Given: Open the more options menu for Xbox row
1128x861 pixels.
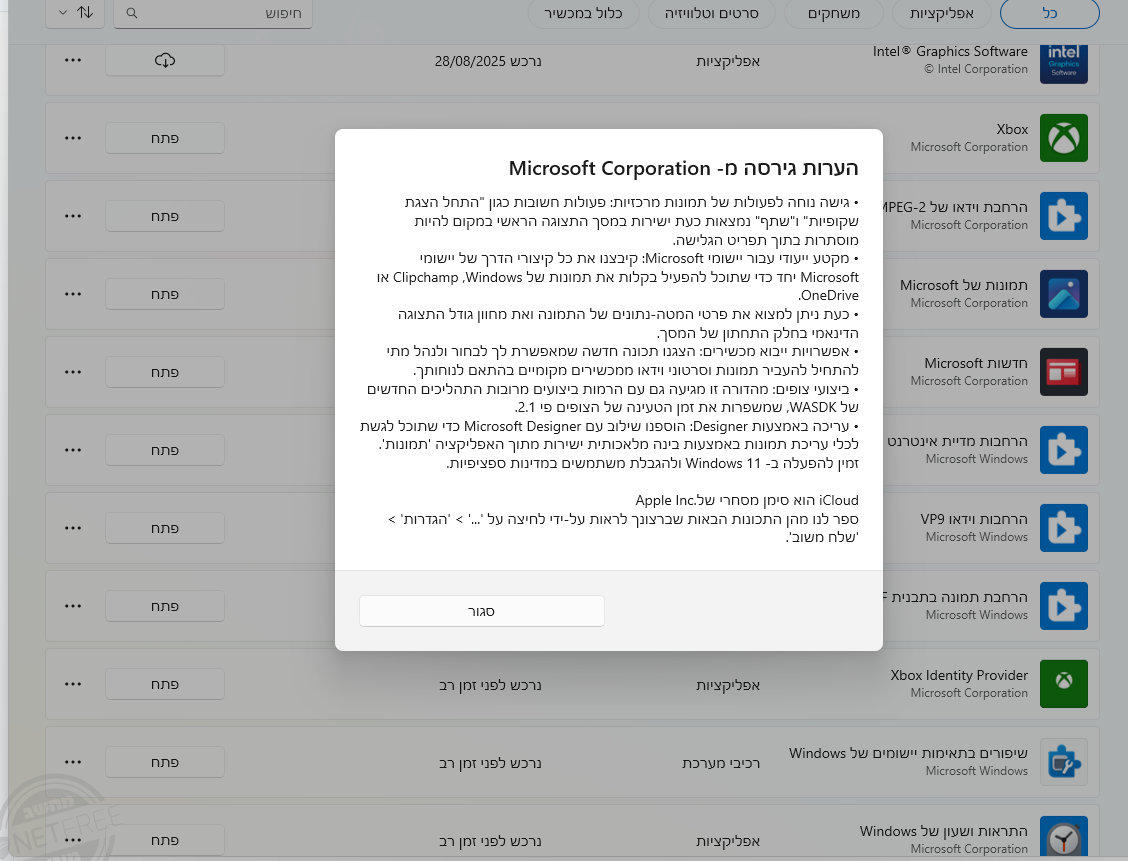Looking at the screenshot, I should click(x=73, y=138).
